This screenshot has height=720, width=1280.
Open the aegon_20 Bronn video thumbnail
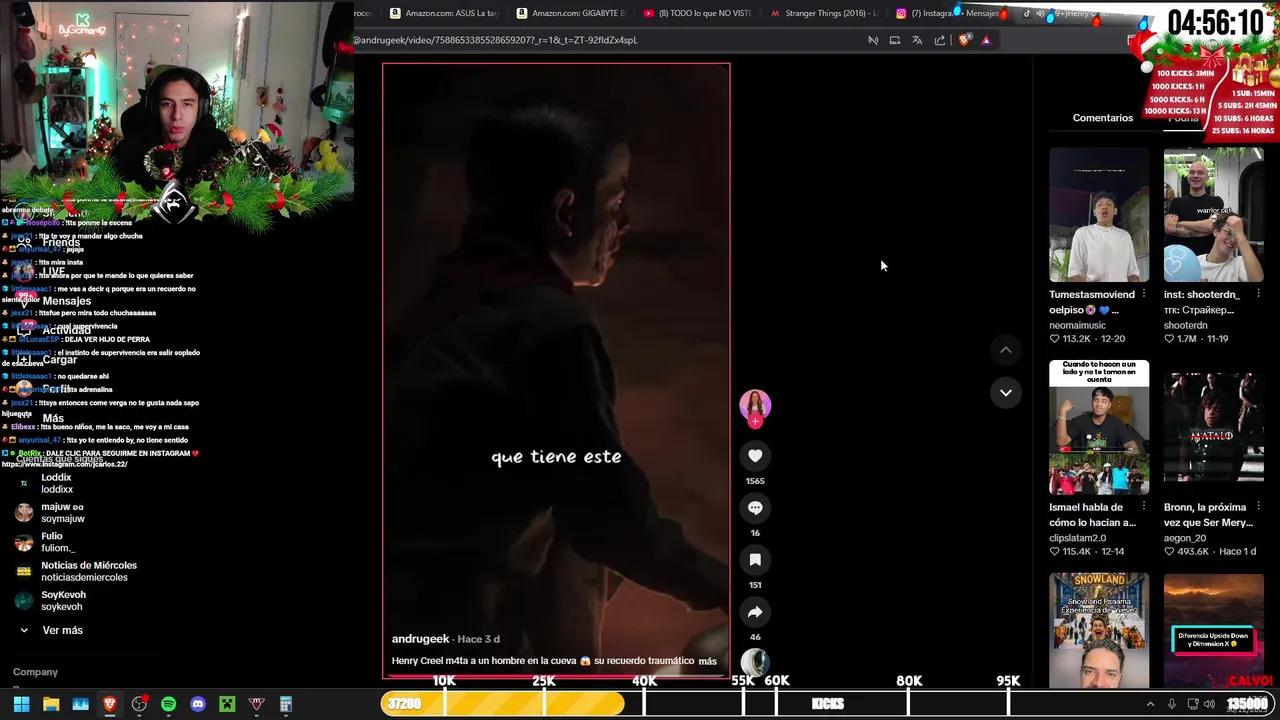(x=1213, y=427)
